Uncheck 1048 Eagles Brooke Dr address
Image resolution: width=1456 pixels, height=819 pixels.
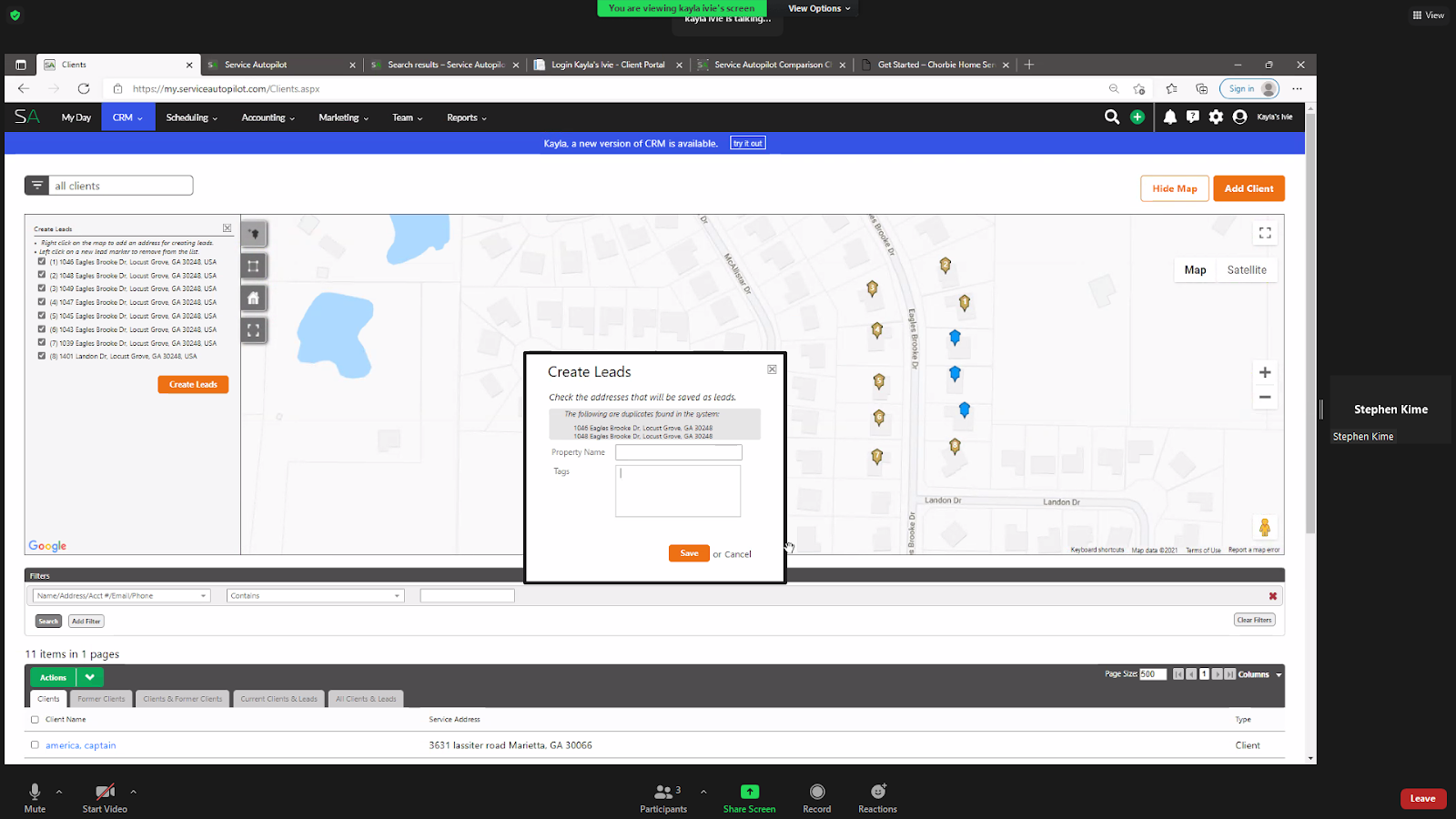tap(42, 274)
